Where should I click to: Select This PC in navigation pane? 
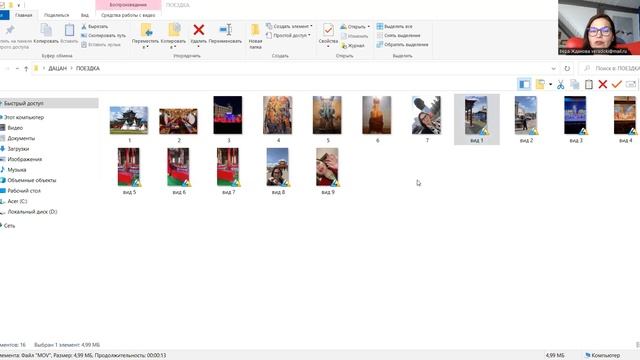point(24,117)
